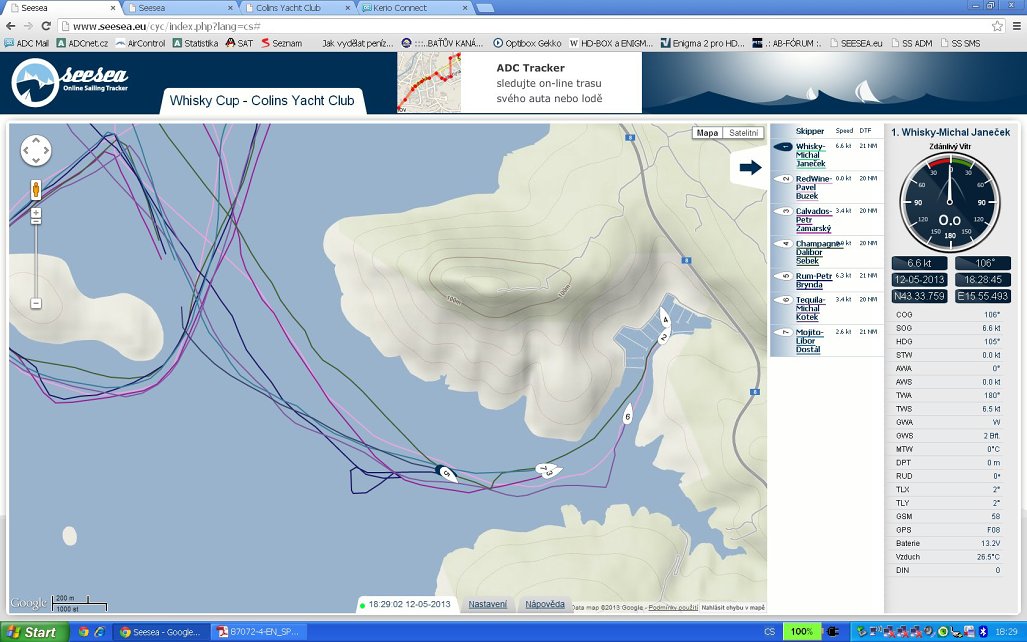Click the map zoom slider track

point(36,258)
